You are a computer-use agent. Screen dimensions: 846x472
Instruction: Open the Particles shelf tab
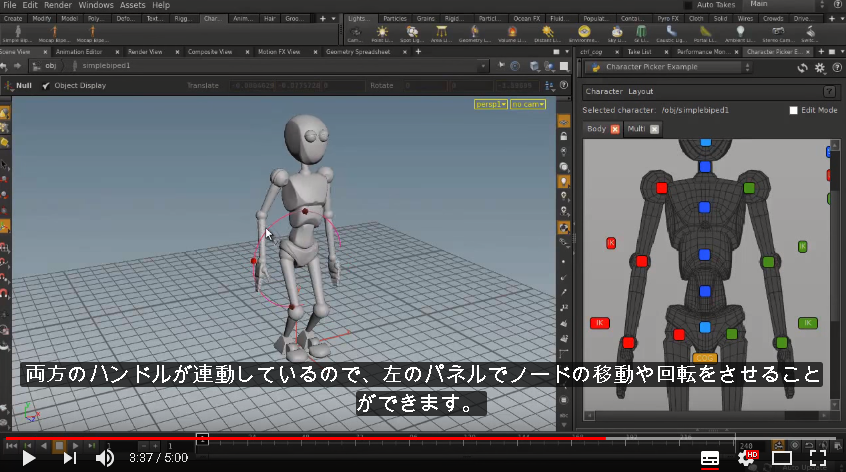pyautogui.click(x=395, y=18)
